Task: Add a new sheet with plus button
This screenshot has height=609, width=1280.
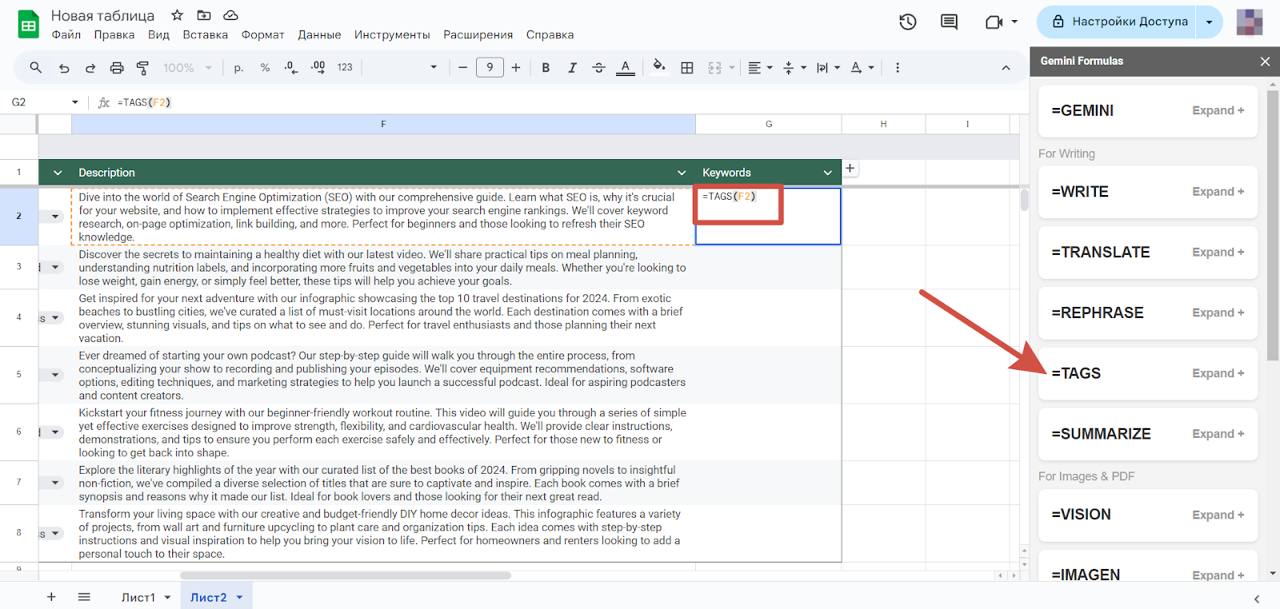Action: [x=51, y=597]
